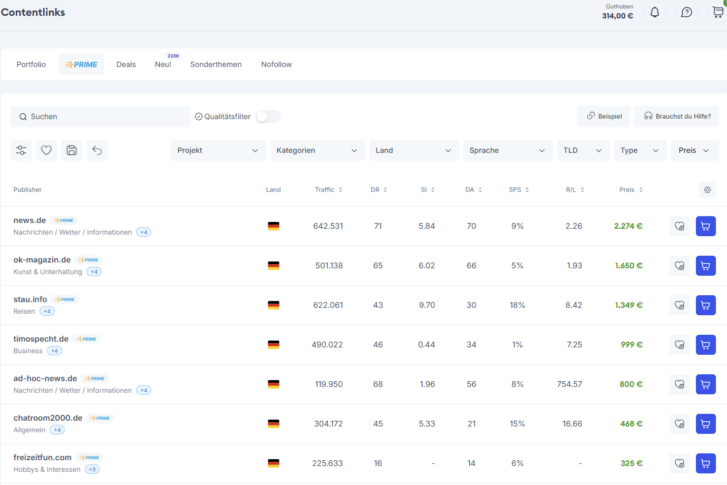The image size is (727, 485).
Task: Add timospecht.de to the cart
Action: [x=705, y=345]
